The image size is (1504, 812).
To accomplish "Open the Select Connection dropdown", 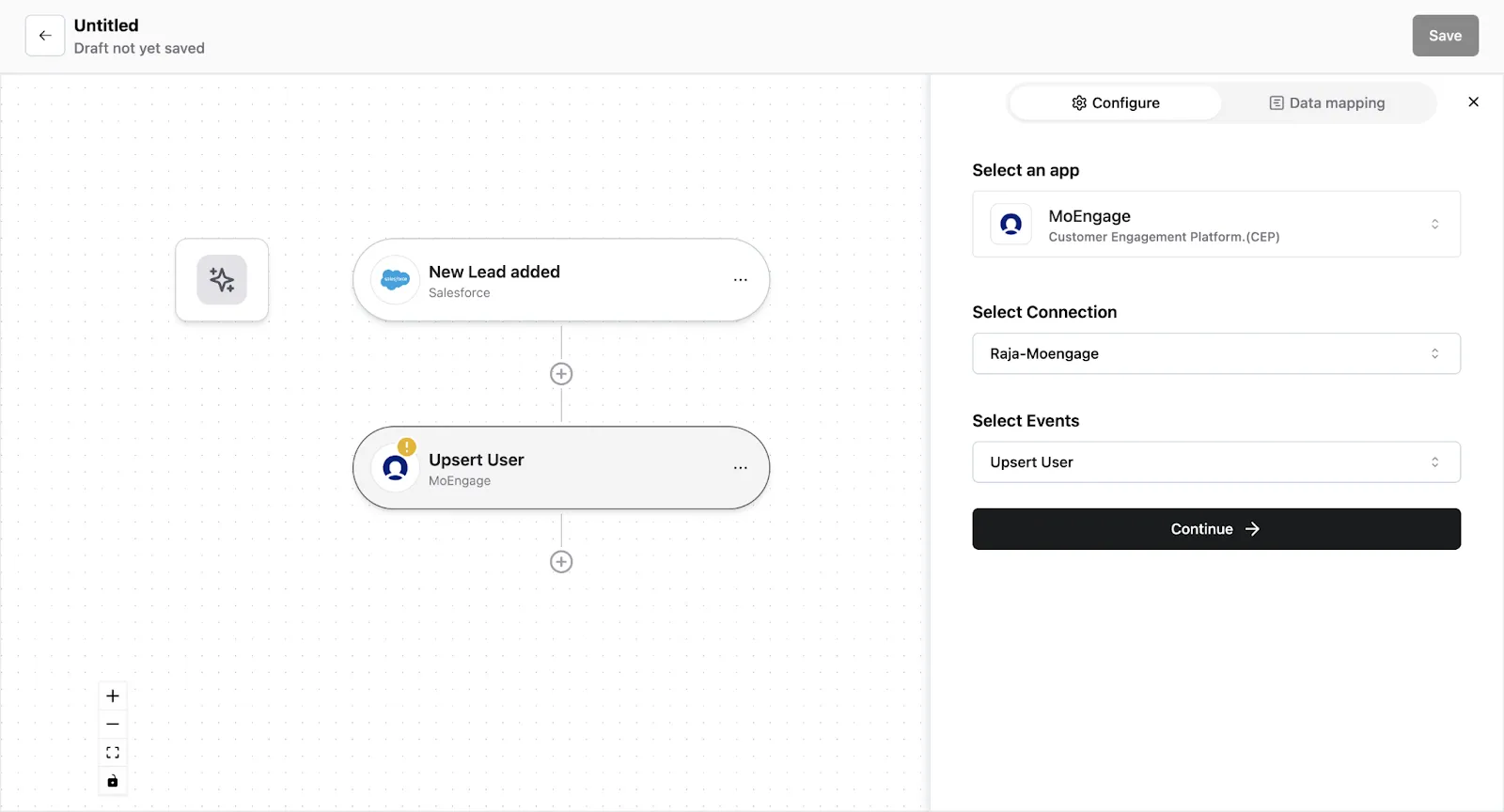I will click(1216, 353).
